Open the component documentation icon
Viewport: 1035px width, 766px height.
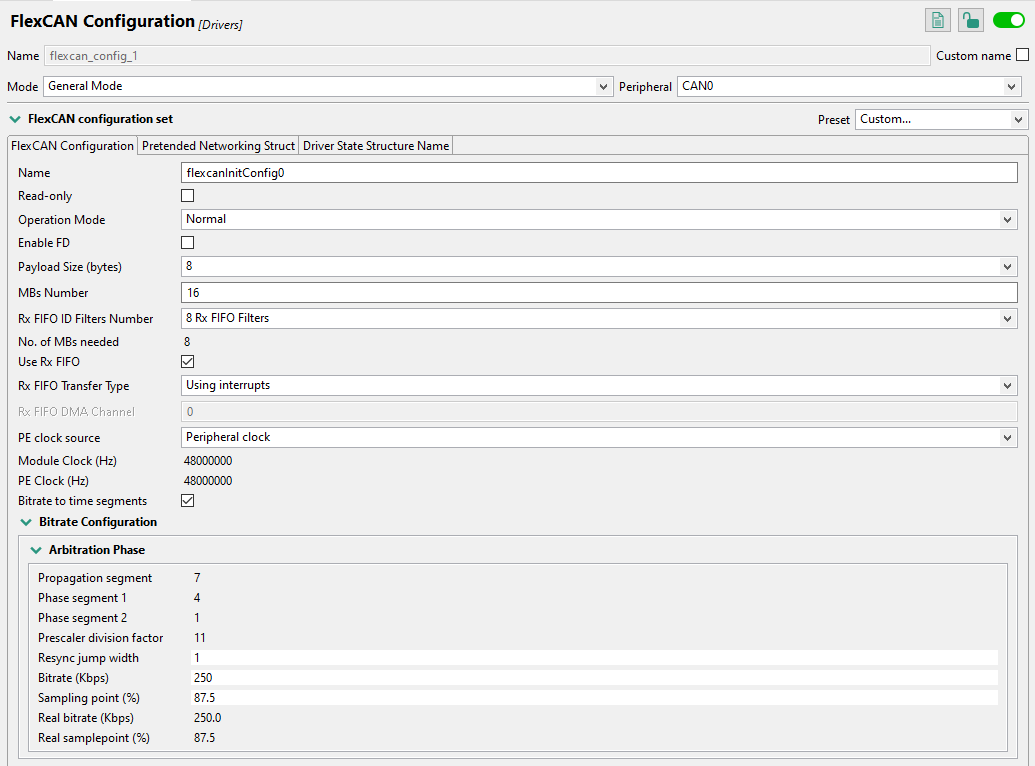click(x=938, y=20)
